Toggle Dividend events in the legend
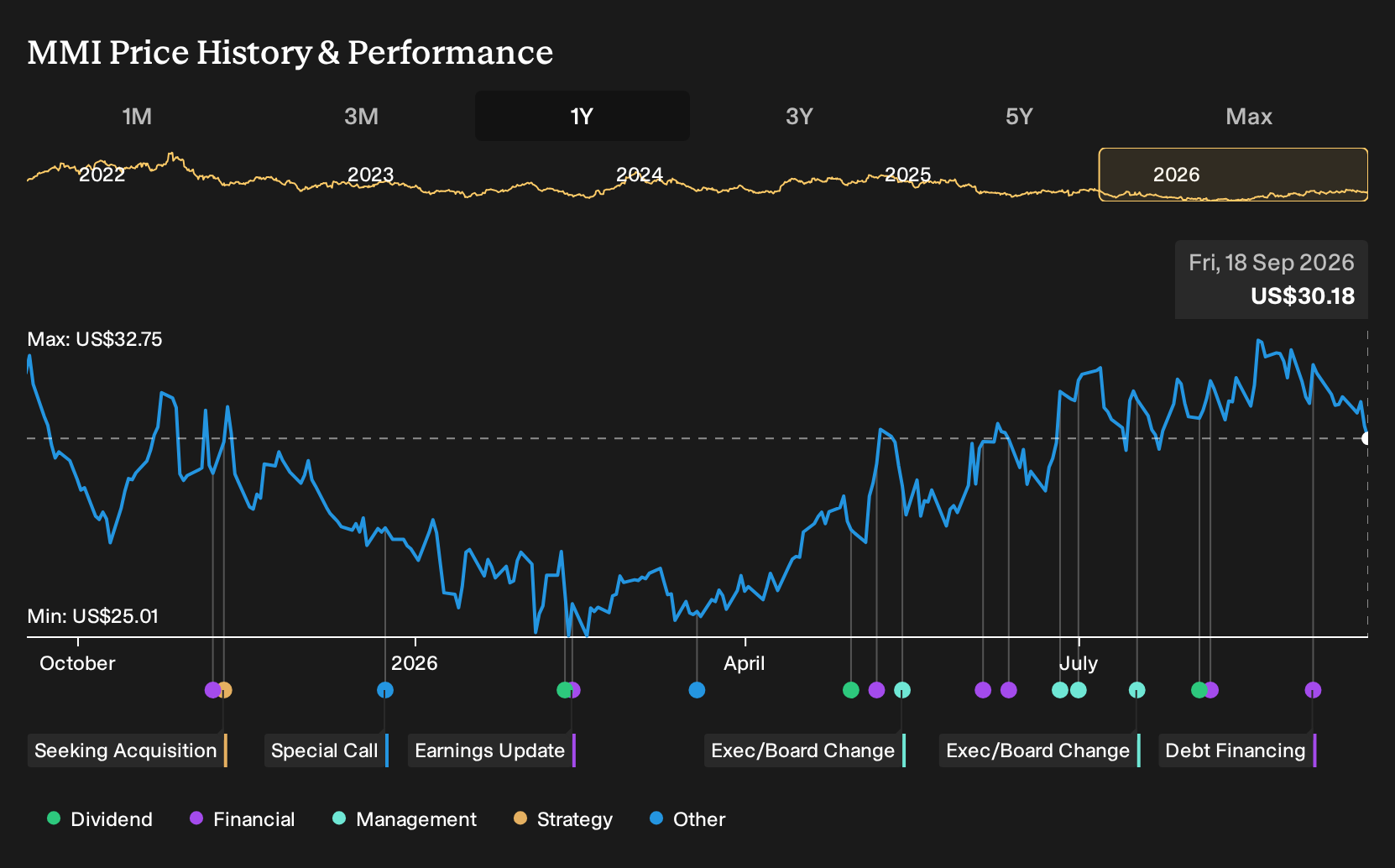This screenshot has width=1395, height=868. click(100, 819)
